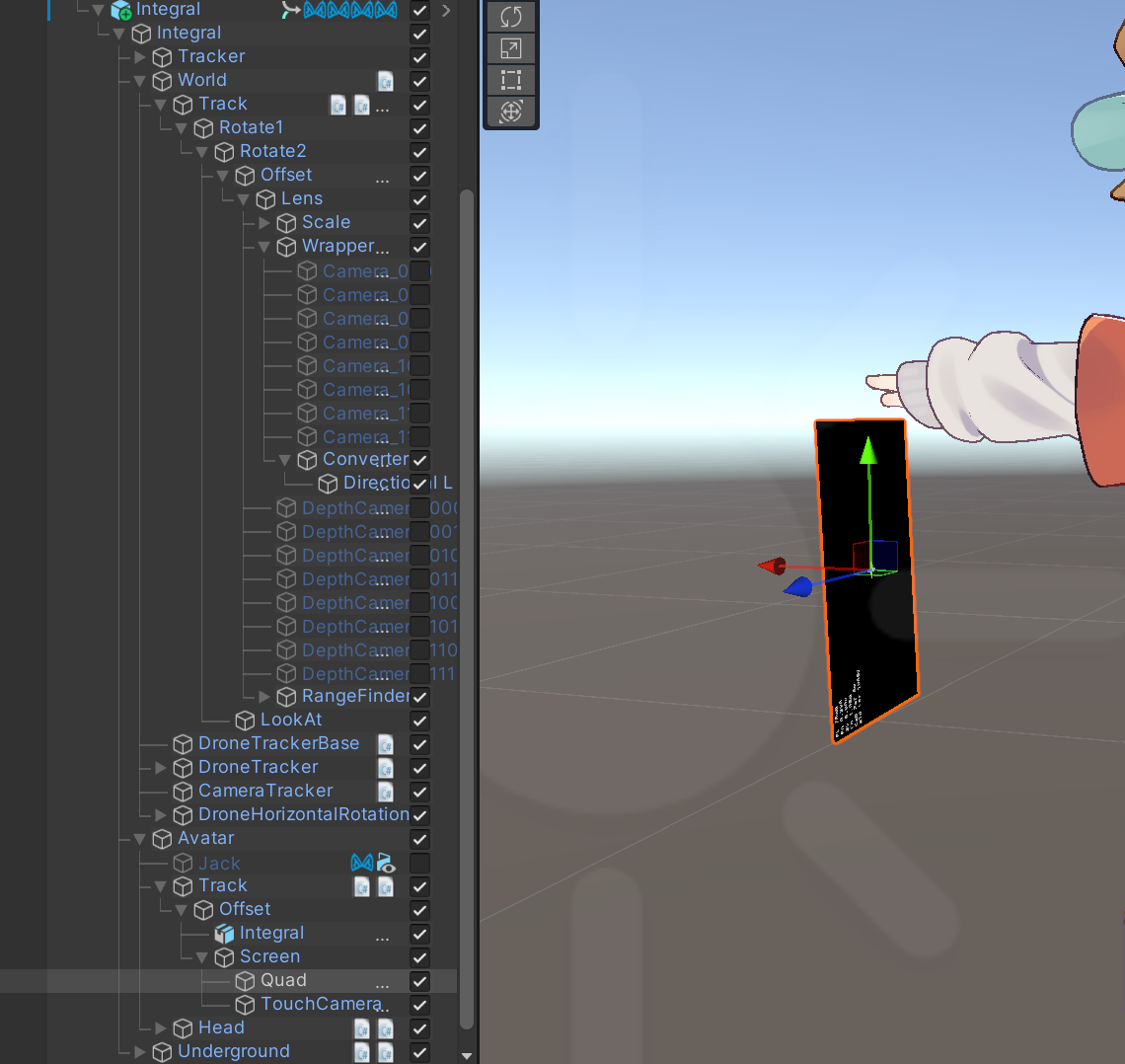
Task: Click the green Y-axis gizmo arrow
Action: 868,451
